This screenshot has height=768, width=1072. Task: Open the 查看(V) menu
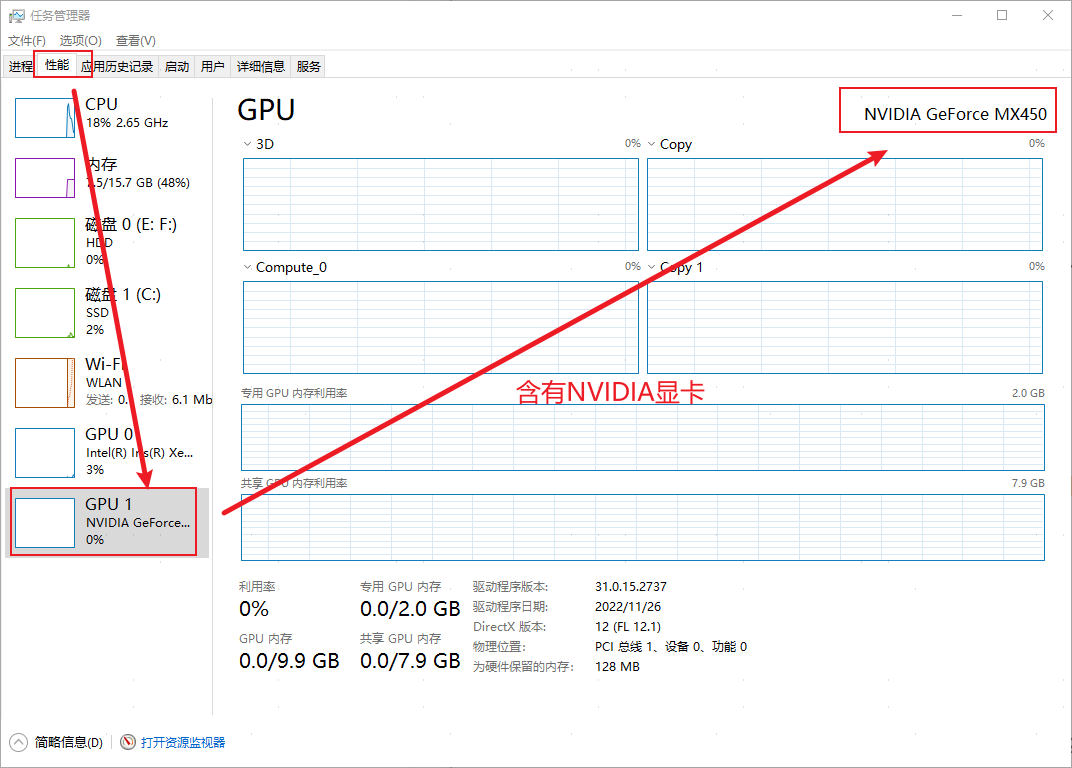point(135,40)
